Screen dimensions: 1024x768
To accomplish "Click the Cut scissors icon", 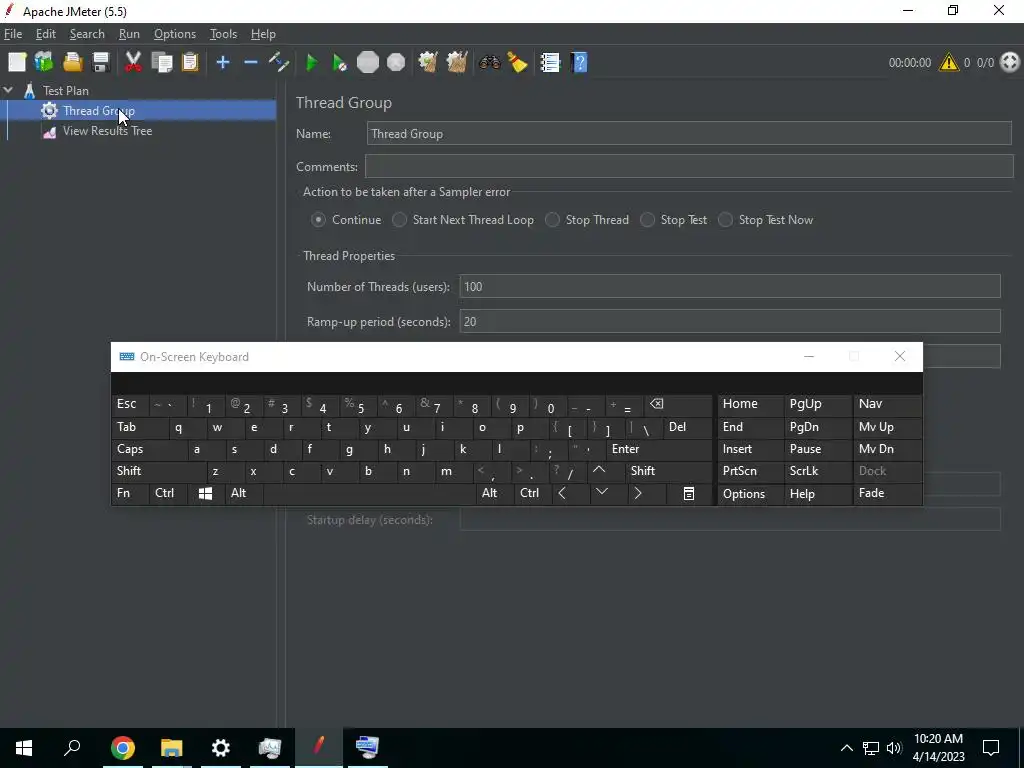I will tap(133, 63).
